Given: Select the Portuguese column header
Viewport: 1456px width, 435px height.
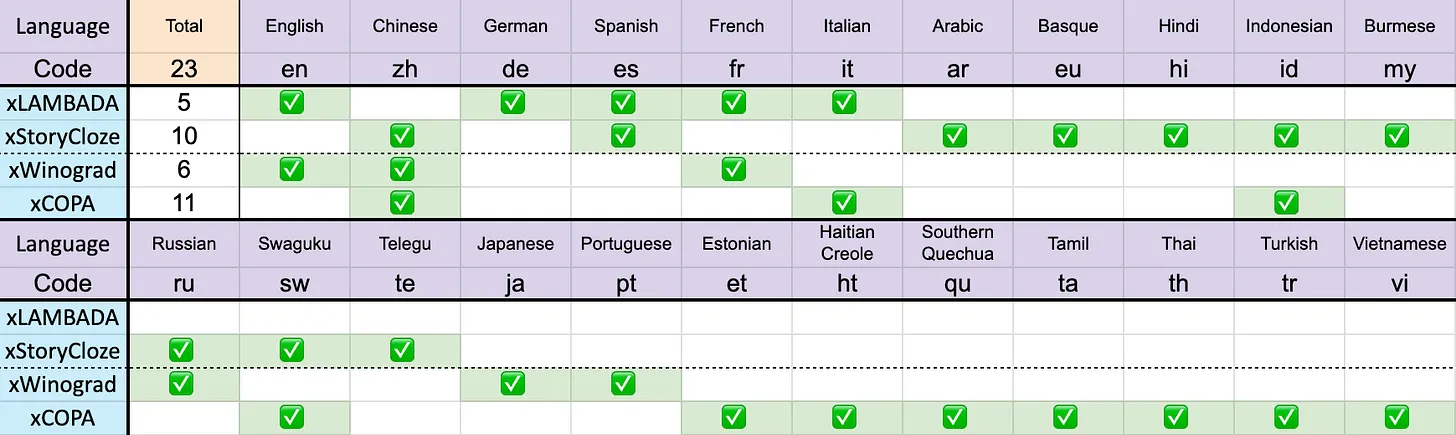Looking at the screenshot, I should [626, 243].
